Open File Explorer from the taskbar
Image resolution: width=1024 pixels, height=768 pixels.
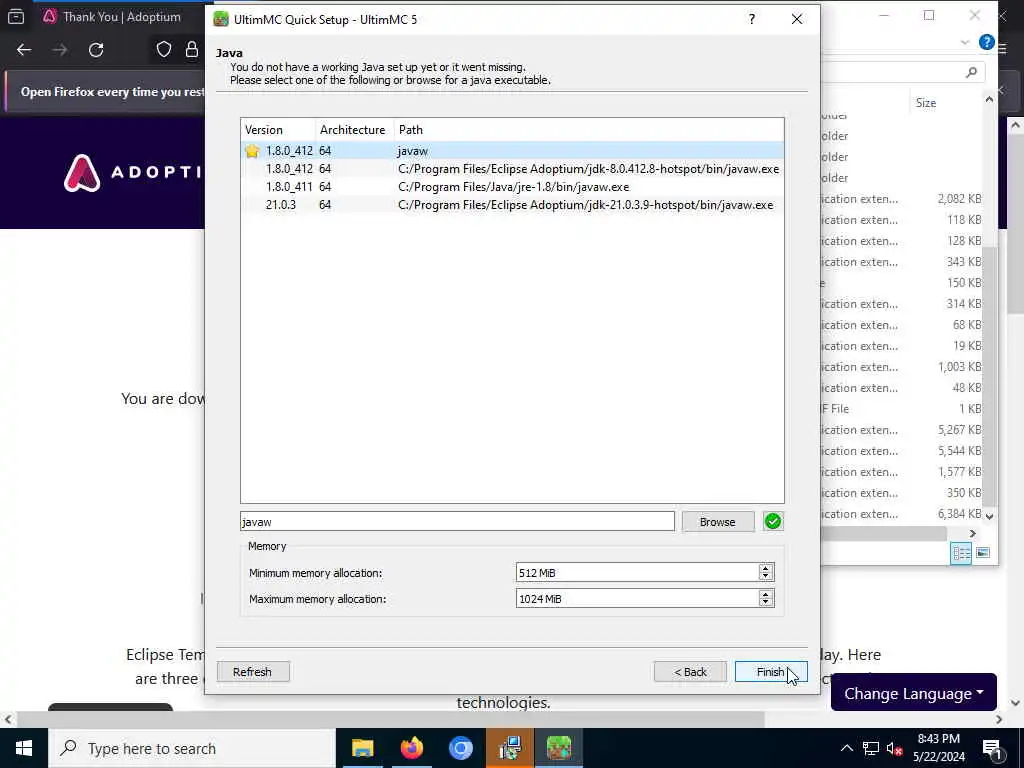tap(362, 748)
